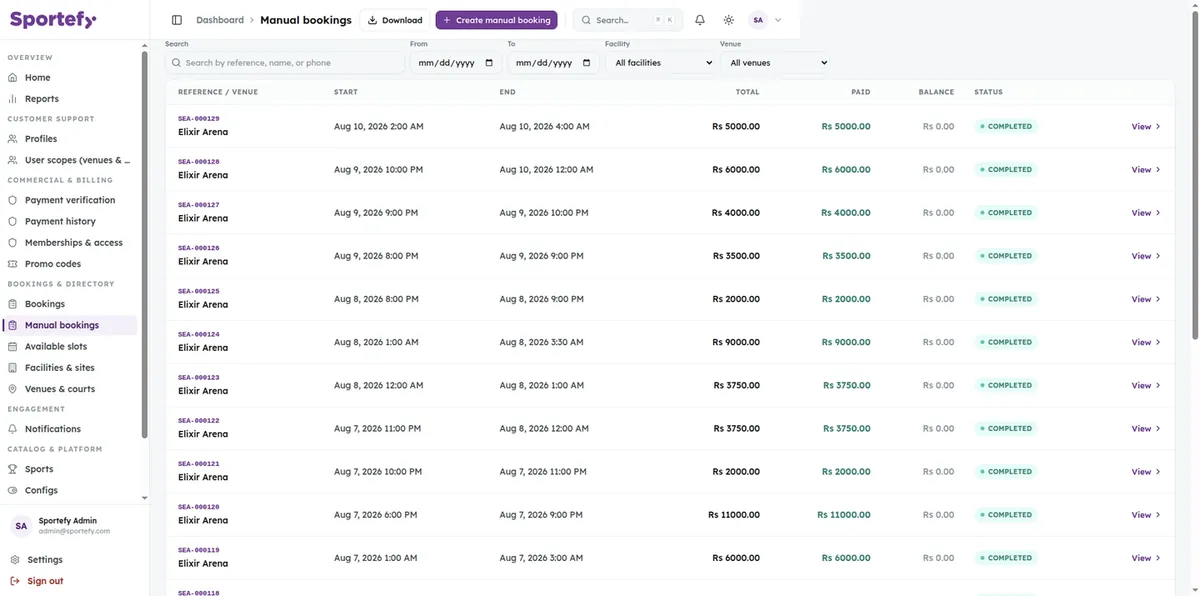Go to Reports in the sidebar

70,99
